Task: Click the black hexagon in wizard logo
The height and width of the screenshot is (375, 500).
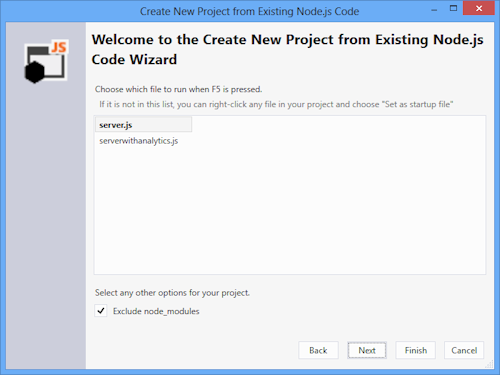Action: [x=34, y=72]
